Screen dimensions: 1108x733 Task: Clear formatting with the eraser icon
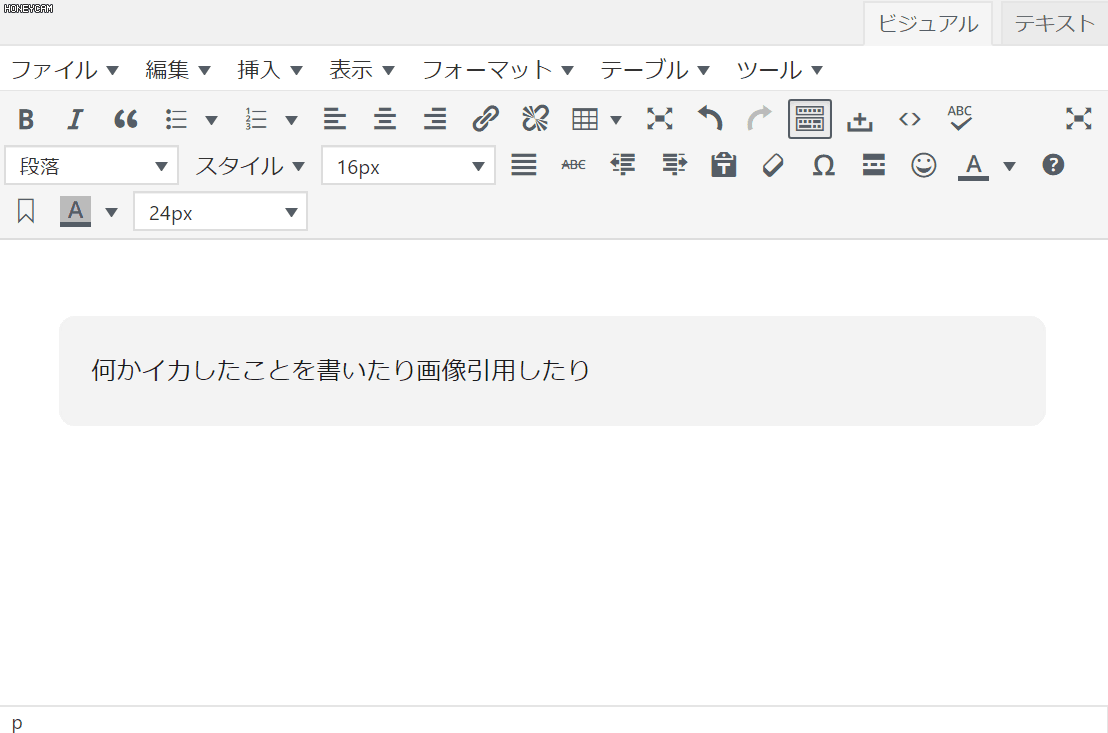coord(773,165)
